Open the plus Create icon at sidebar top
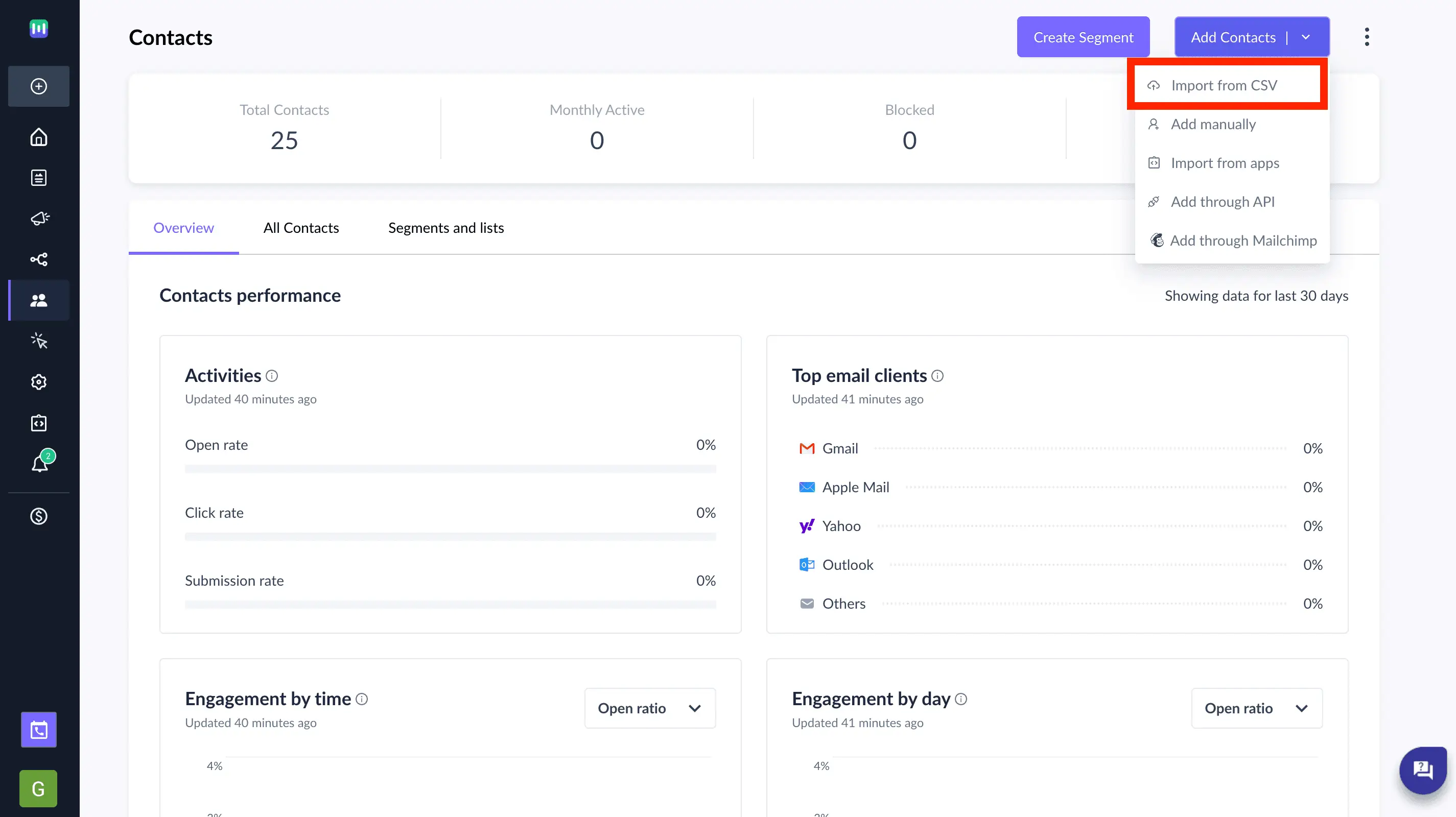 (x=38, y=86)
